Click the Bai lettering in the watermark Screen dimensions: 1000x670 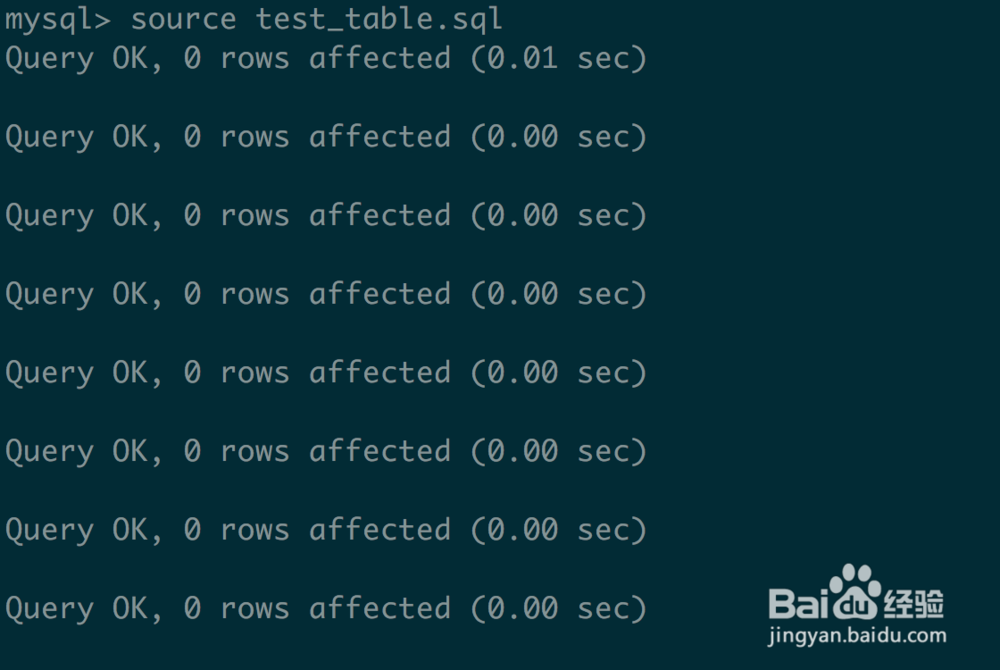point(798,604)
